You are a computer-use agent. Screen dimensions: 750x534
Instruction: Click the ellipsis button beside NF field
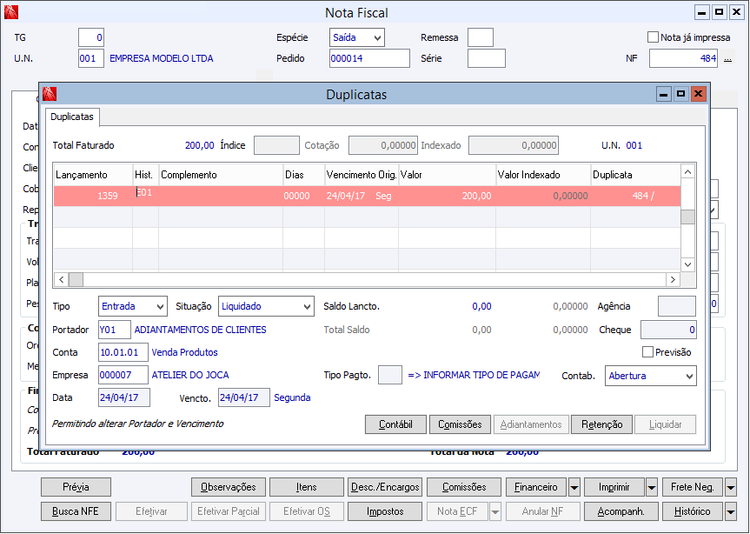point(728,59)
